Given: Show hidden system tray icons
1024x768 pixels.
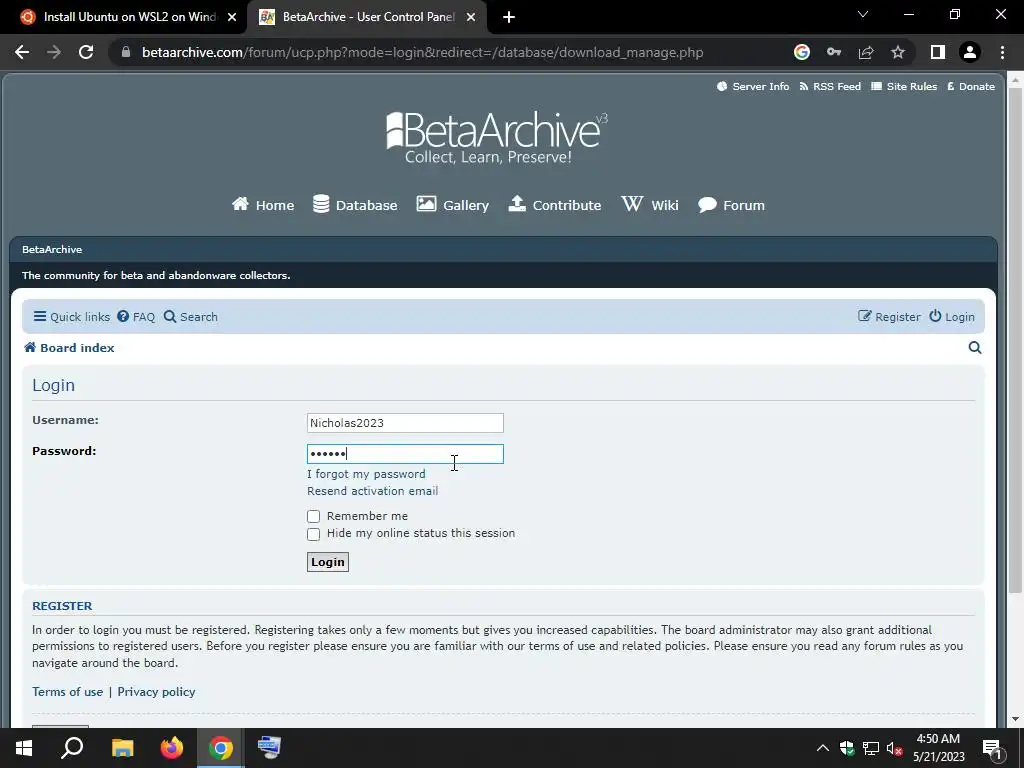Looking at the screenshot, I should click(x=823, y=748).
